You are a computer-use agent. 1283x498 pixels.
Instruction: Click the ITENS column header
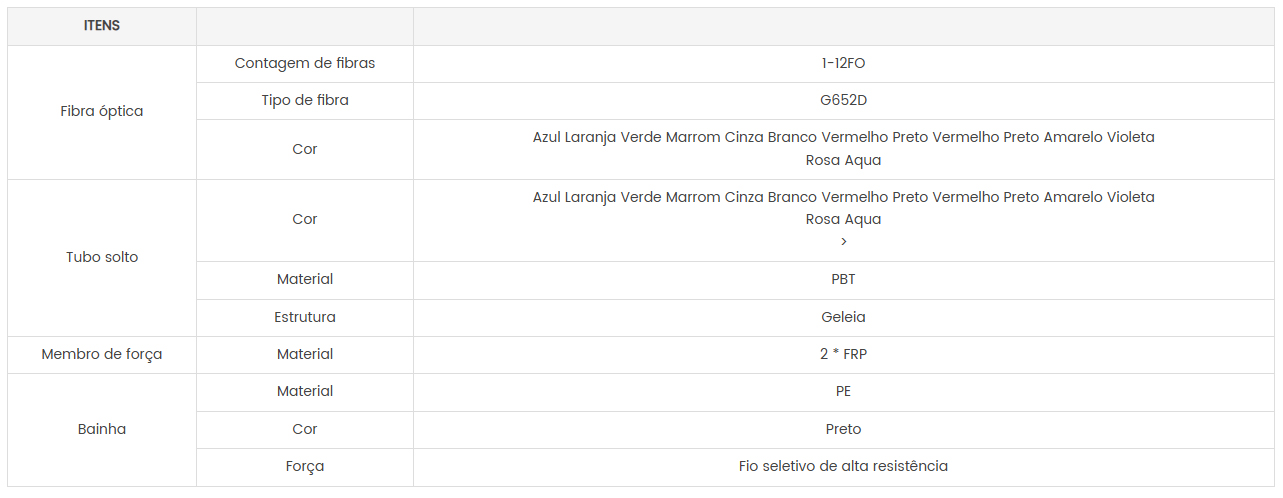point(102,26)
